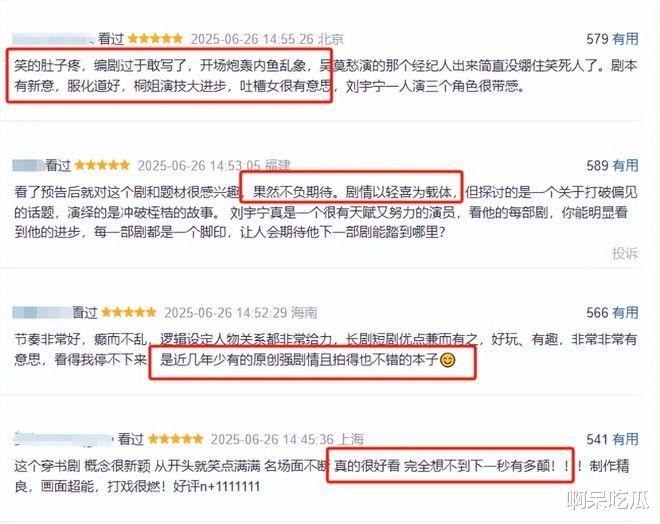This screenshot has height=524, width=660.
Task: Open the blurred username of the first reviewer
Action: [x=52, y=39]
